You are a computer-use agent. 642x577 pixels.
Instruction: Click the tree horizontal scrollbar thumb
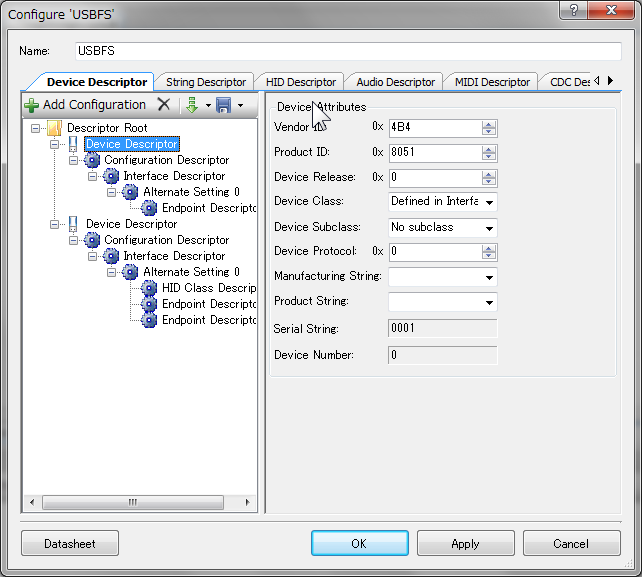(x=133, y=502)
